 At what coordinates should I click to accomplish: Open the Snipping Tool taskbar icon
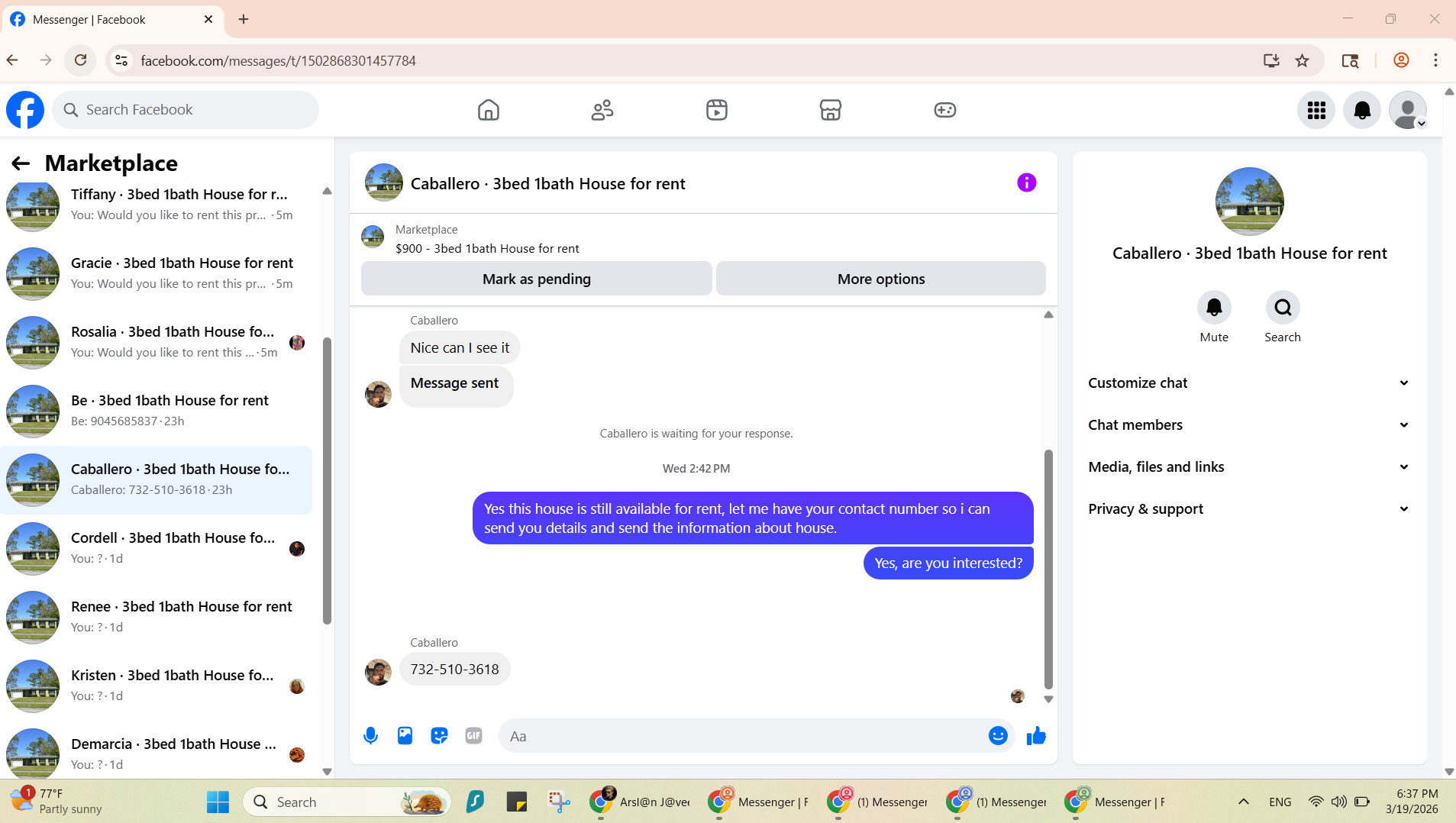[x=559, y=802]
